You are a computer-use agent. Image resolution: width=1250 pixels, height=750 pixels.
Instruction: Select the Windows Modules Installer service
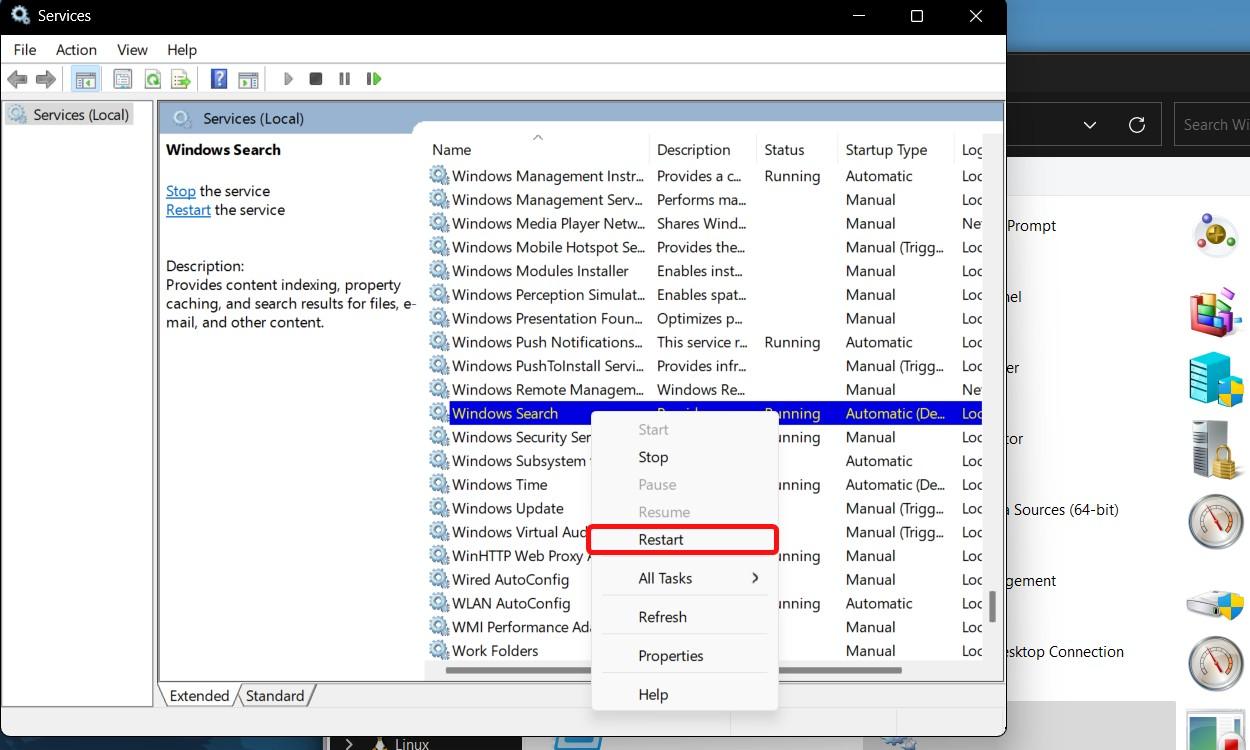click(x=705, y=271)
